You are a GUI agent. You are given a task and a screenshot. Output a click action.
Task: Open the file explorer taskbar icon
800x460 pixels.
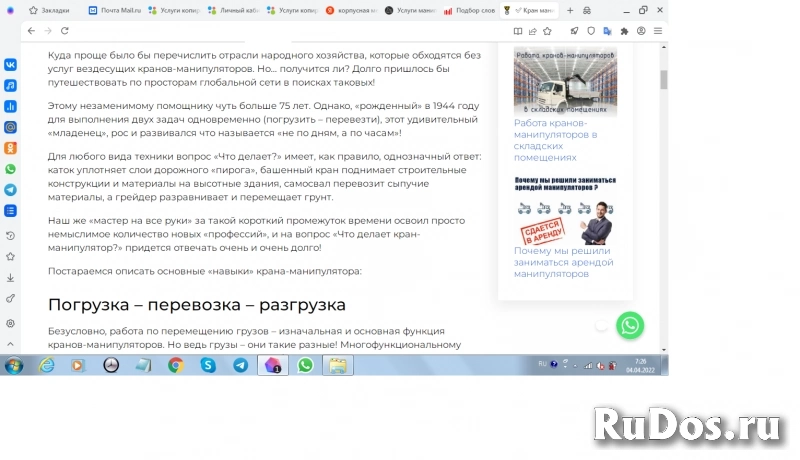click(337, 365)
